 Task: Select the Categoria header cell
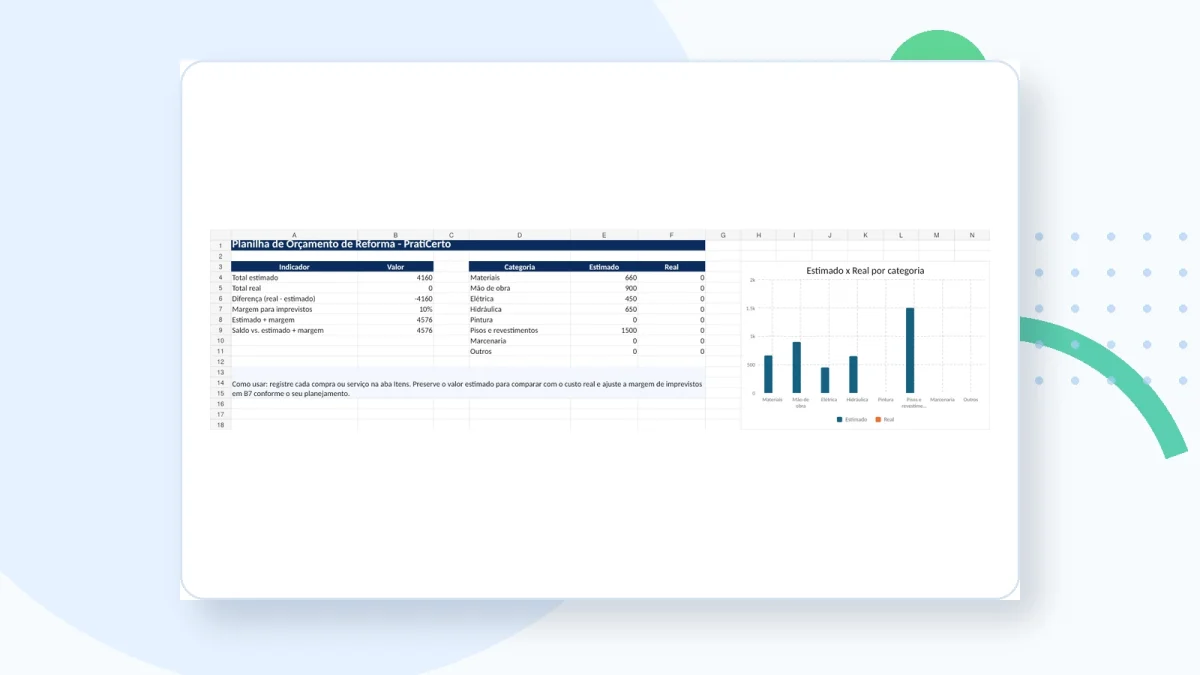tap(519, 267)
